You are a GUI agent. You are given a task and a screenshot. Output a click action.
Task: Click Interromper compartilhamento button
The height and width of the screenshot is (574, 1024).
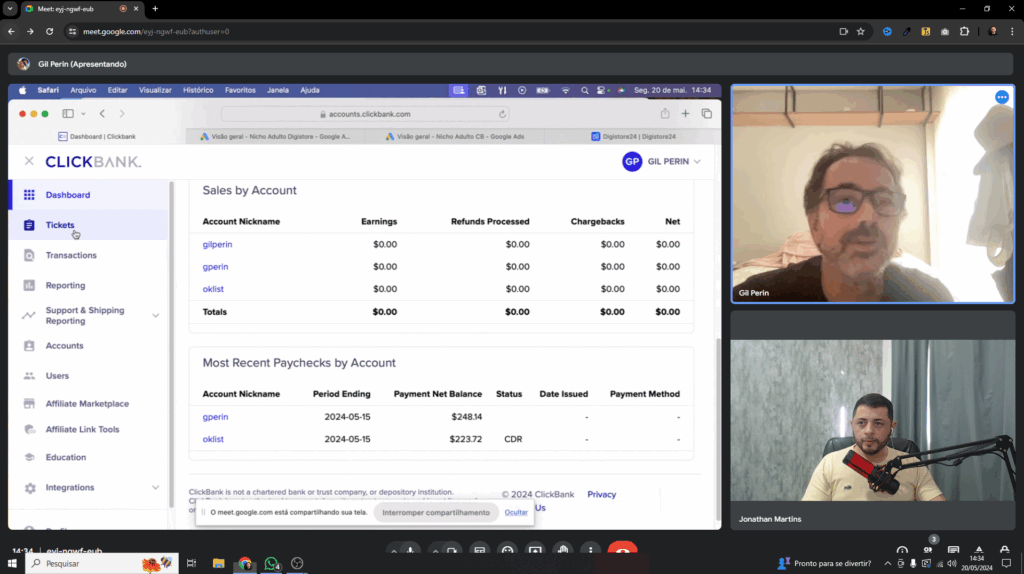pyautogui.click(x=436, y=512)
